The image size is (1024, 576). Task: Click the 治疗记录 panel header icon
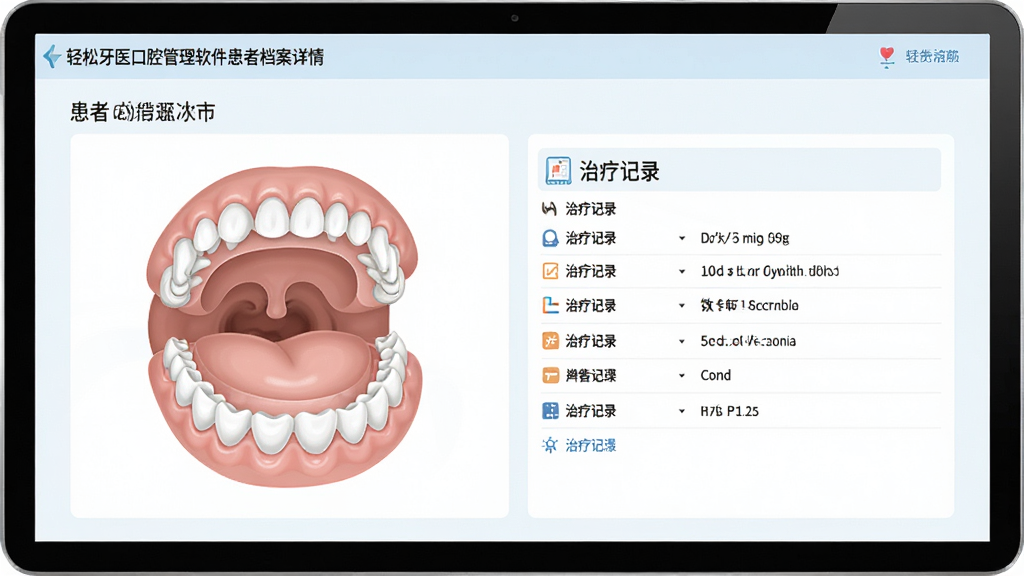558,171
